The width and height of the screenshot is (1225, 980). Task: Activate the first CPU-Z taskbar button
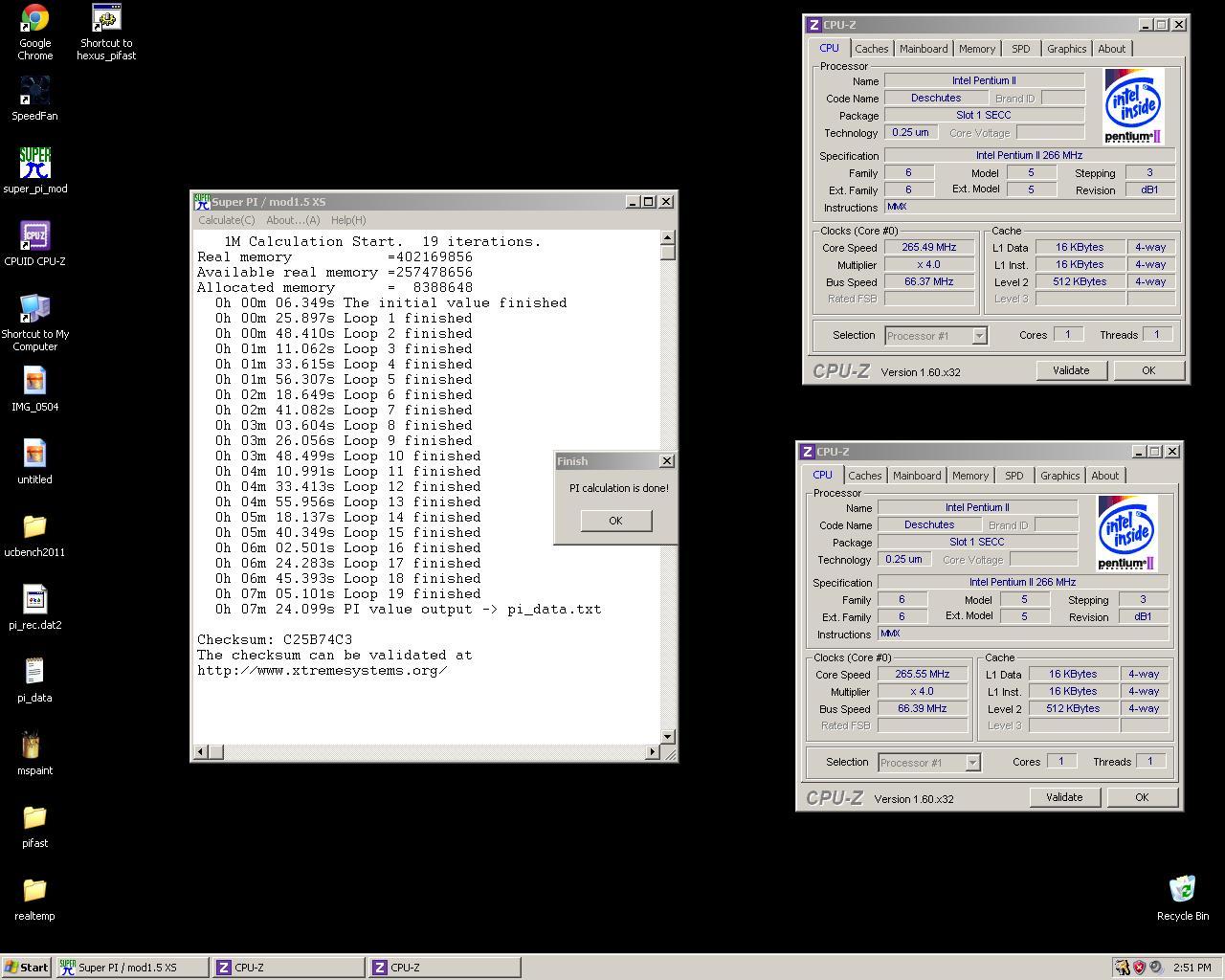(288, 968)
